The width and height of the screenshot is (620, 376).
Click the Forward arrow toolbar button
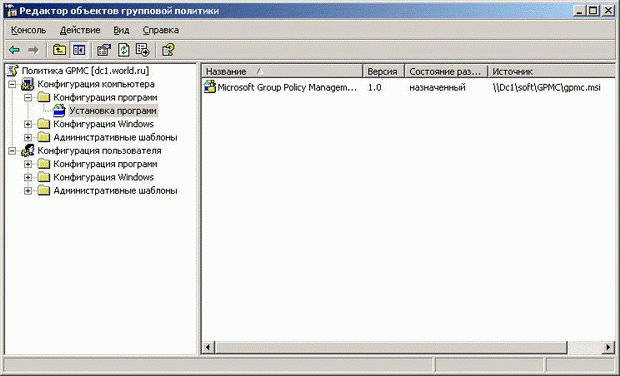33,50
